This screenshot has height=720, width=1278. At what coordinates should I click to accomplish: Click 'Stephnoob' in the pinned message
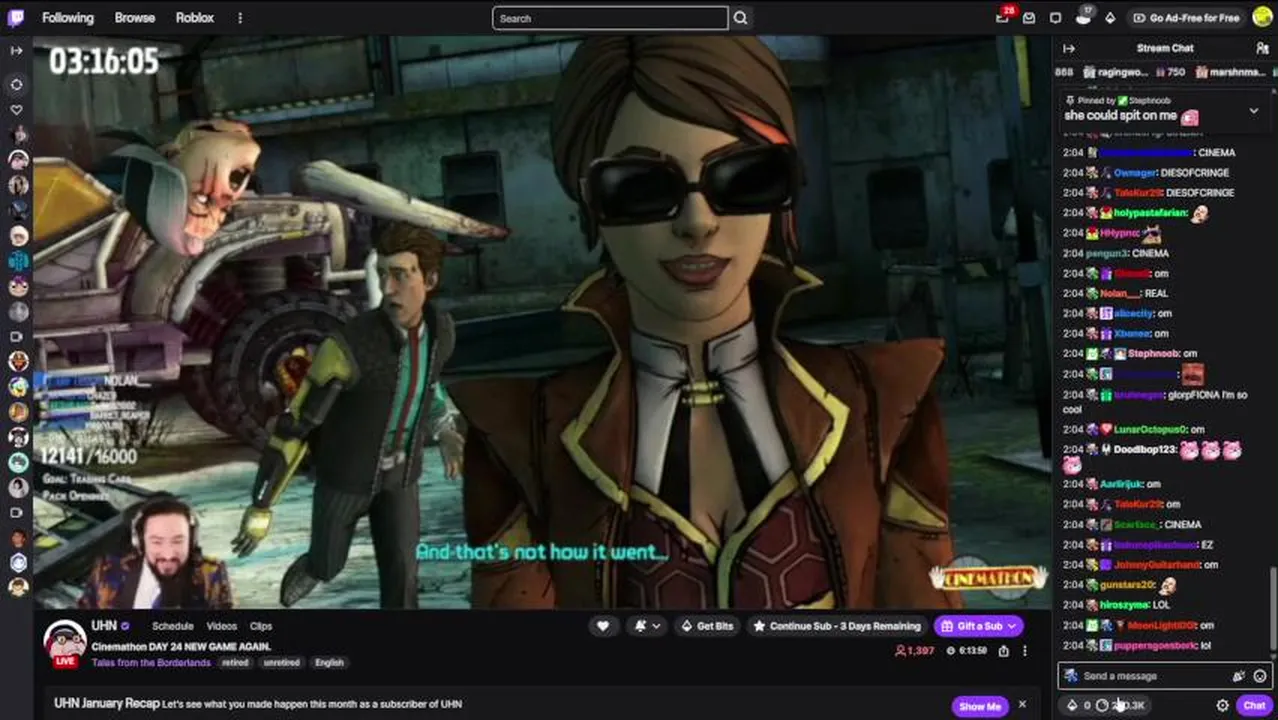point(1150,100)
